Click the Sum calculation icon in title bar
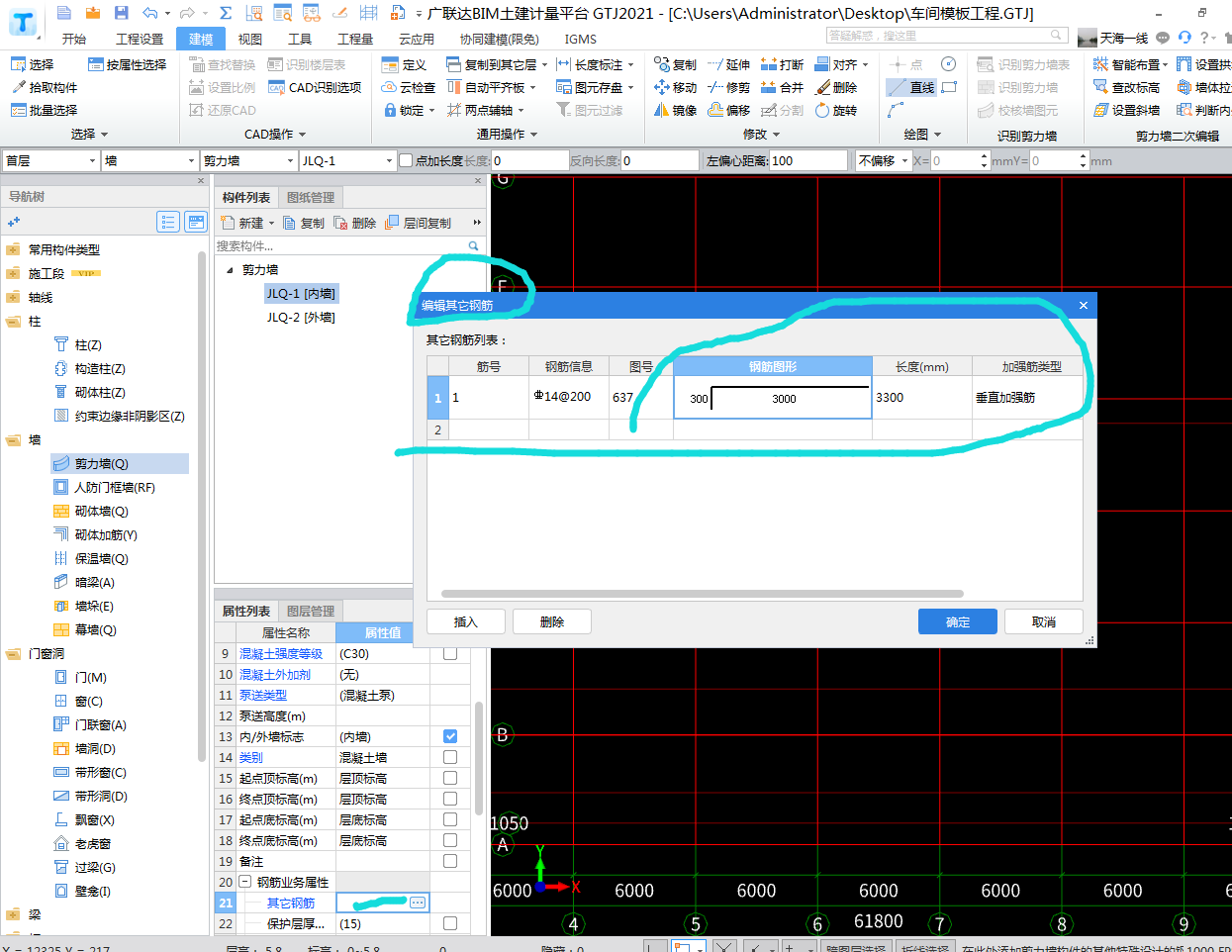Screen dimensions: 1232x952 click(226, 13)
